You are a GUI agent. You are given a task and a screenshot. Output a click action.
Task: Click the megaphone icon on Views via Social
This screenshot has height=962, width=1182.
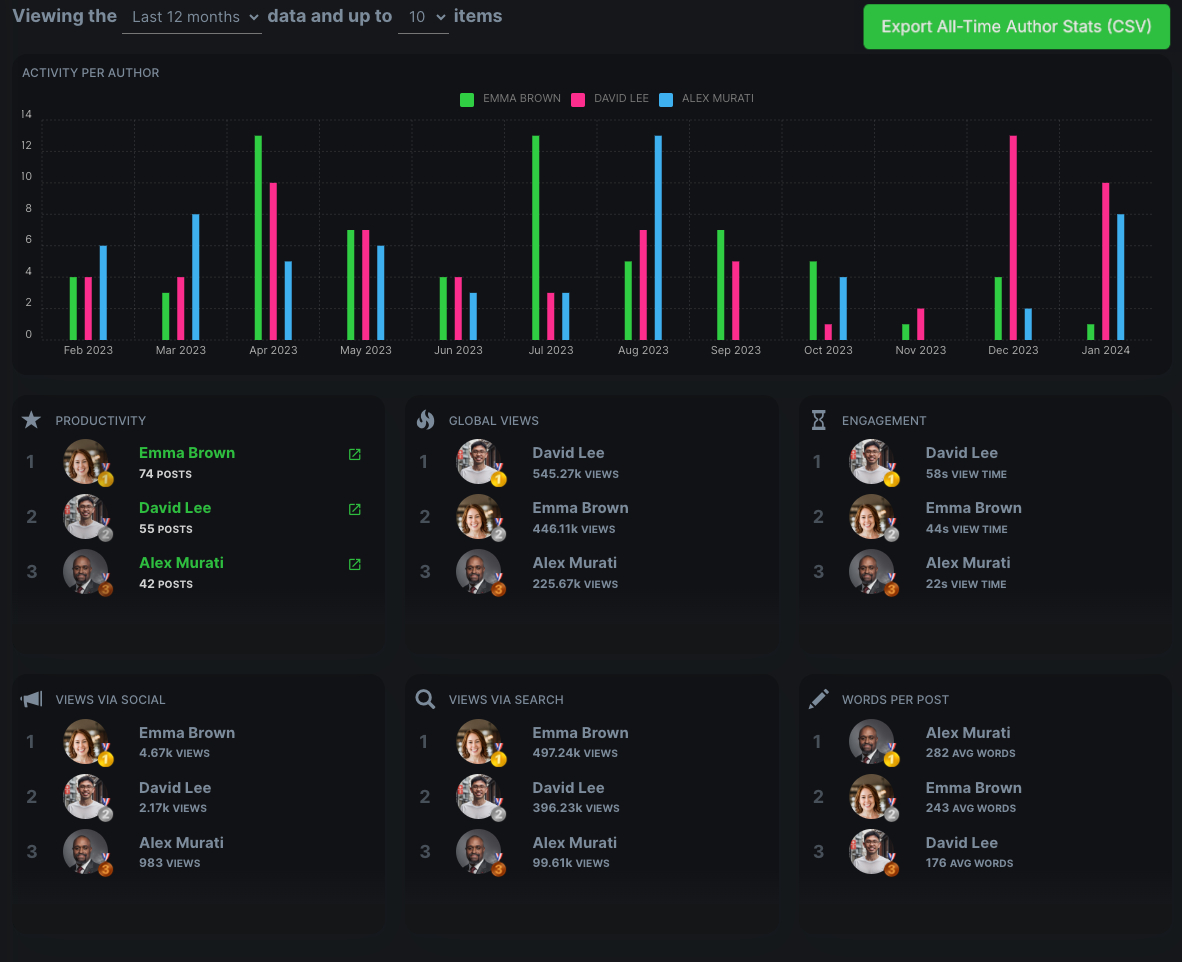coord(31,698)
